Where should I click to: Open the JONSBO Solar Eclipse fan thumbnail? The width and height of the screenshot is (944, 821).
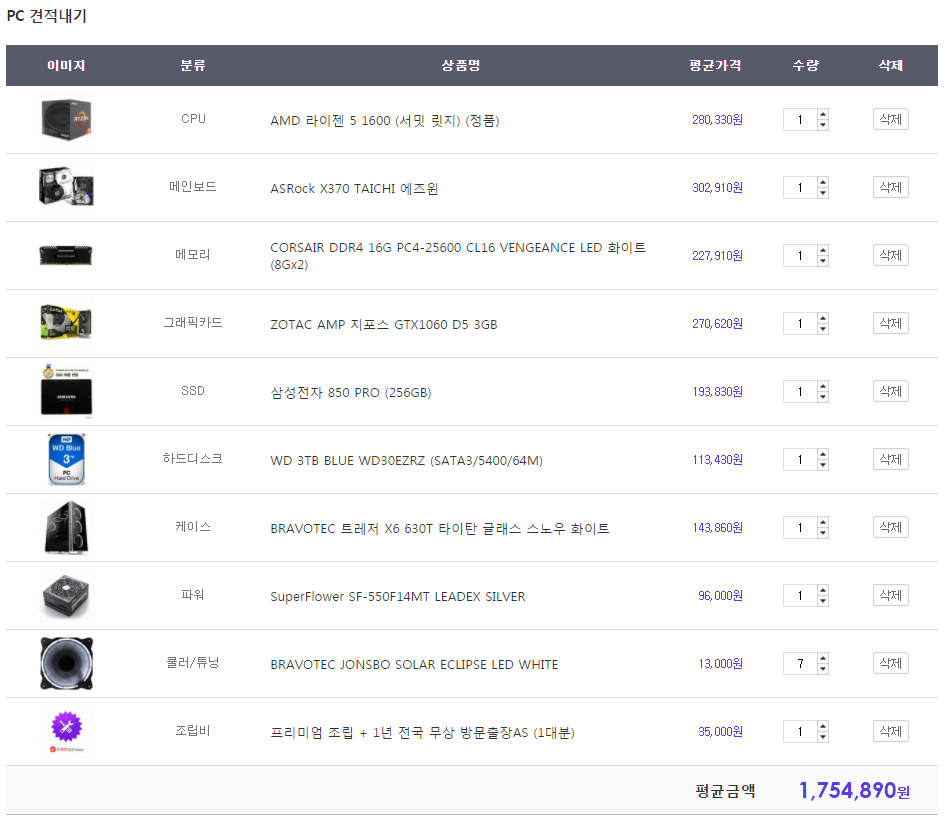pyautogui.click(x=66, y=663)
